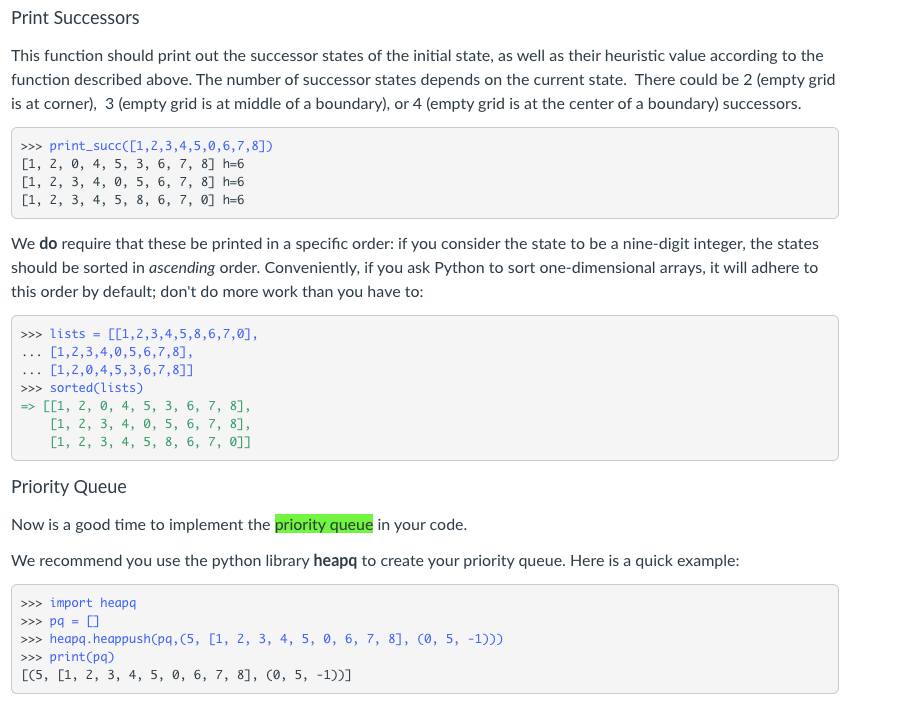Click the heapq.heappush code line
The image size is (903, 705).
pyautogui.click(x=262, y=639)
